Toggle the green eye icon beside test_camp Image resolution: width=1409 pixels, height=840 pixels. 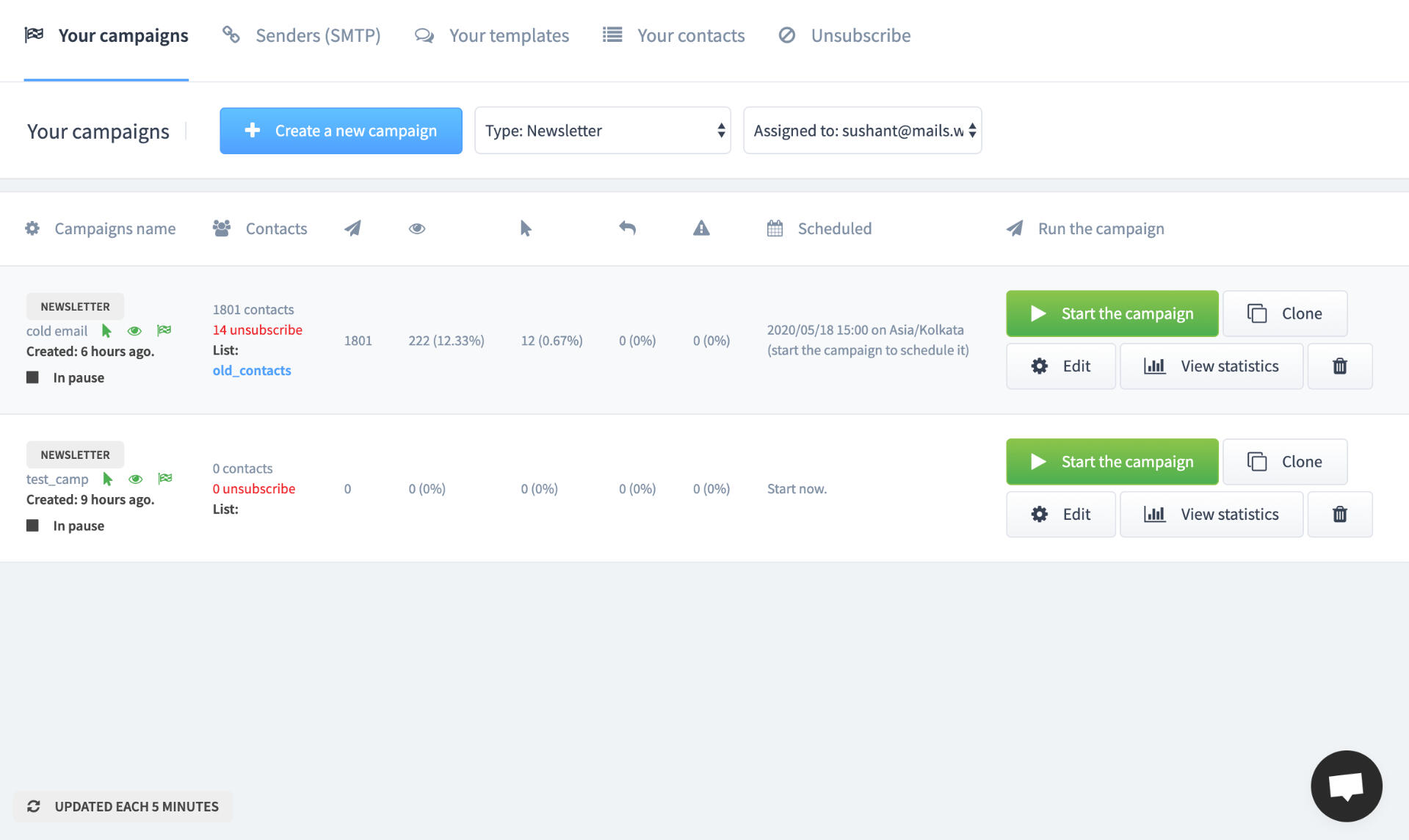(x=135, y=479)
